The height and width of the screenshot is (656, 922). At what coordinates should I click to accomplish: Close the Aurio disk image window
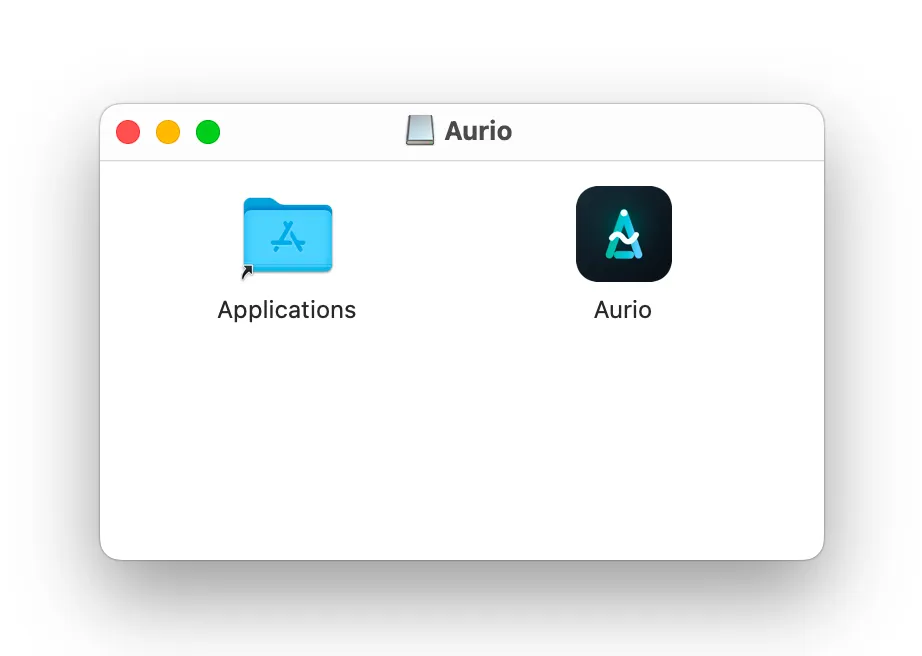click(x=128, y=132)
